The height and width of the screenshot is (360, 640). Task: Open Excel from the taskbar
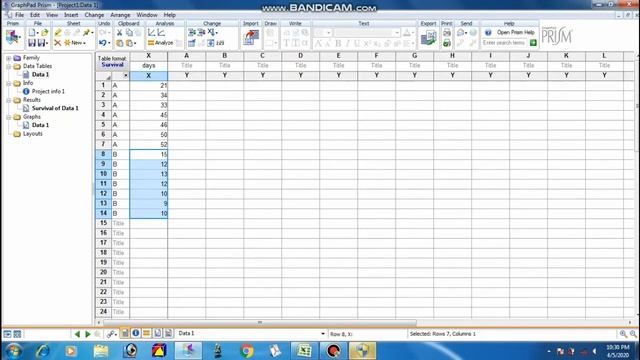(x=304, y=351)
